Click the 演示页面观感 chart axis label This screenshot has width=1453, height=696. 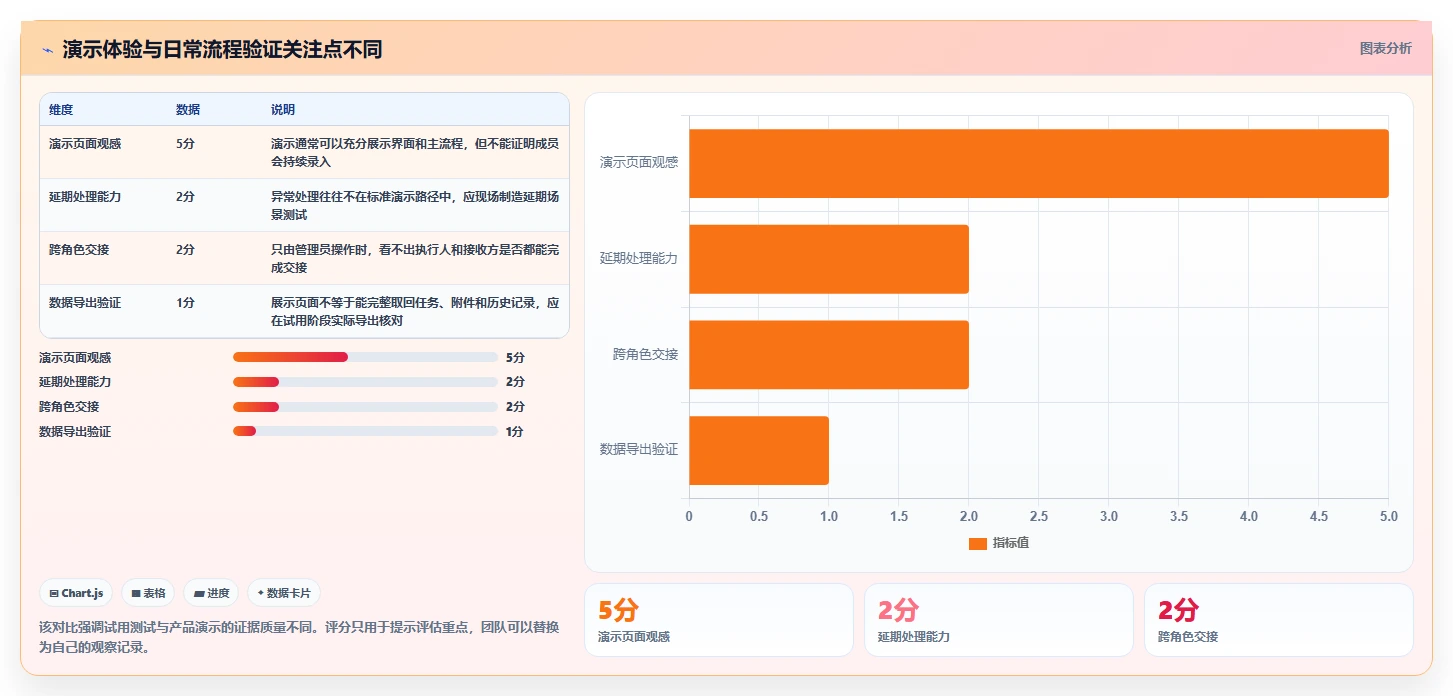639,162
